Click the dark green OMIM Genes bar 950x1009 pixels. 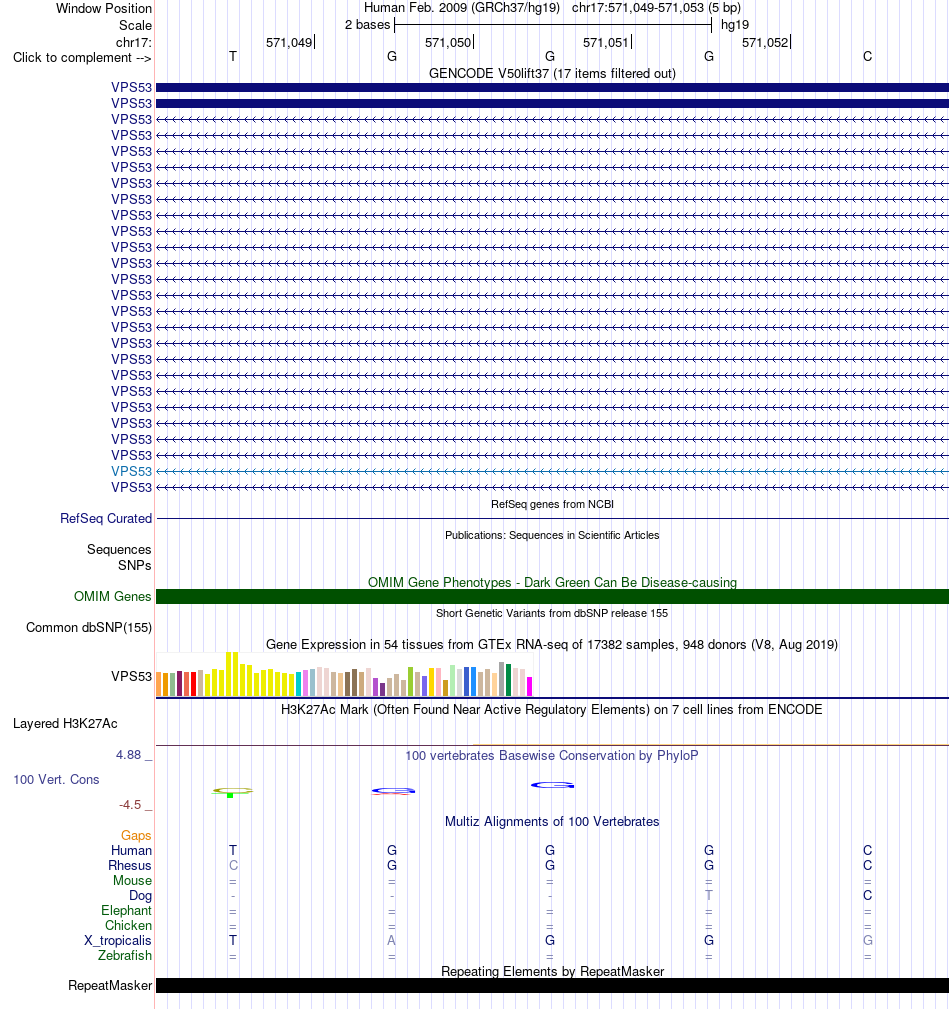click(552, 597)
